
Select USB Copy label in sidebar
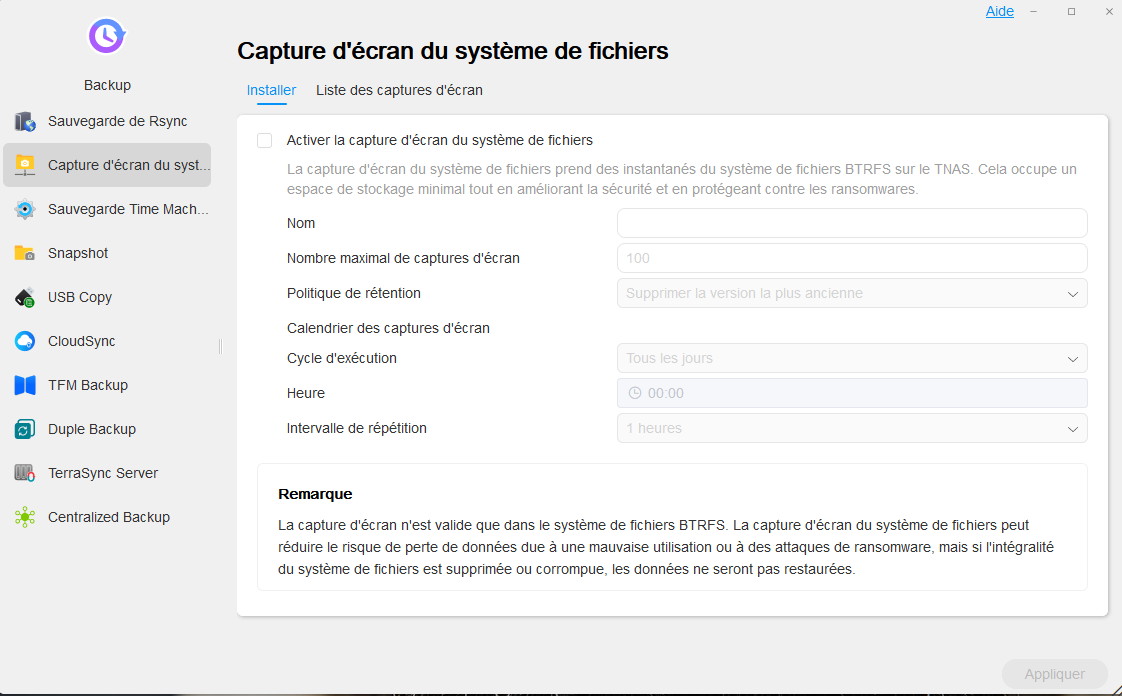pos(79,298)
